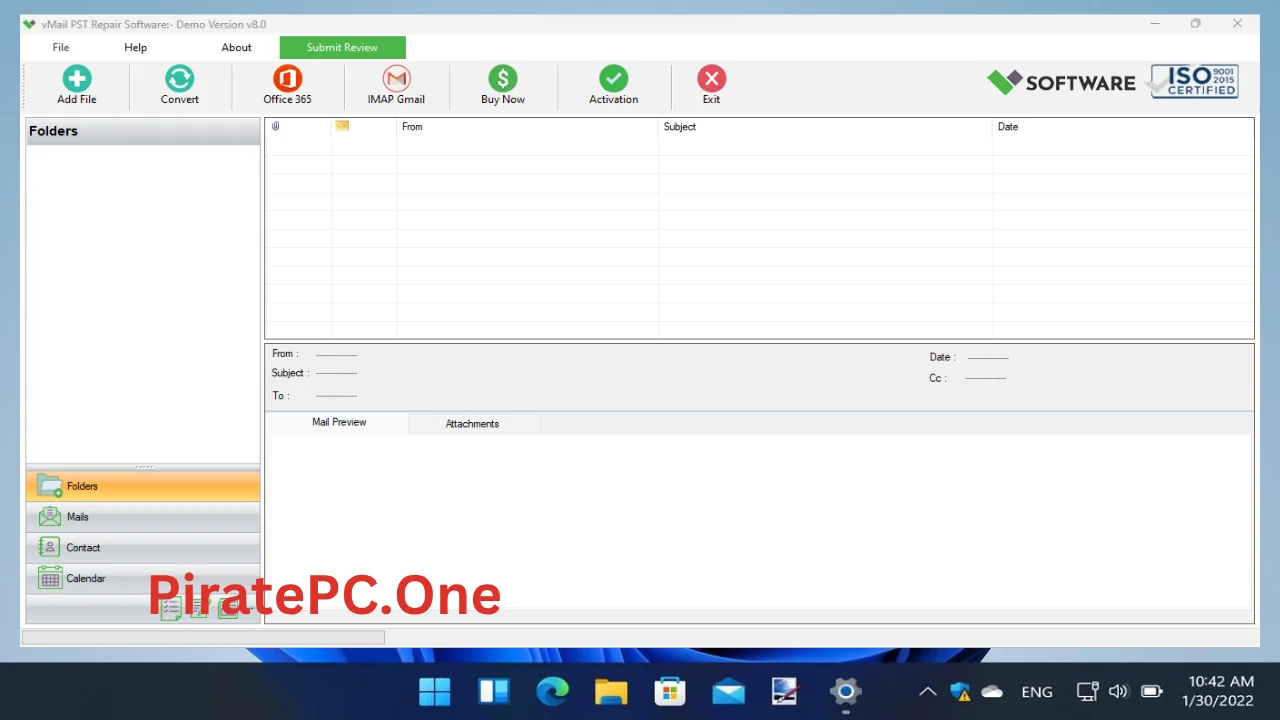
Task: Click the red Exit icon
Action: (x=711, y=79)
